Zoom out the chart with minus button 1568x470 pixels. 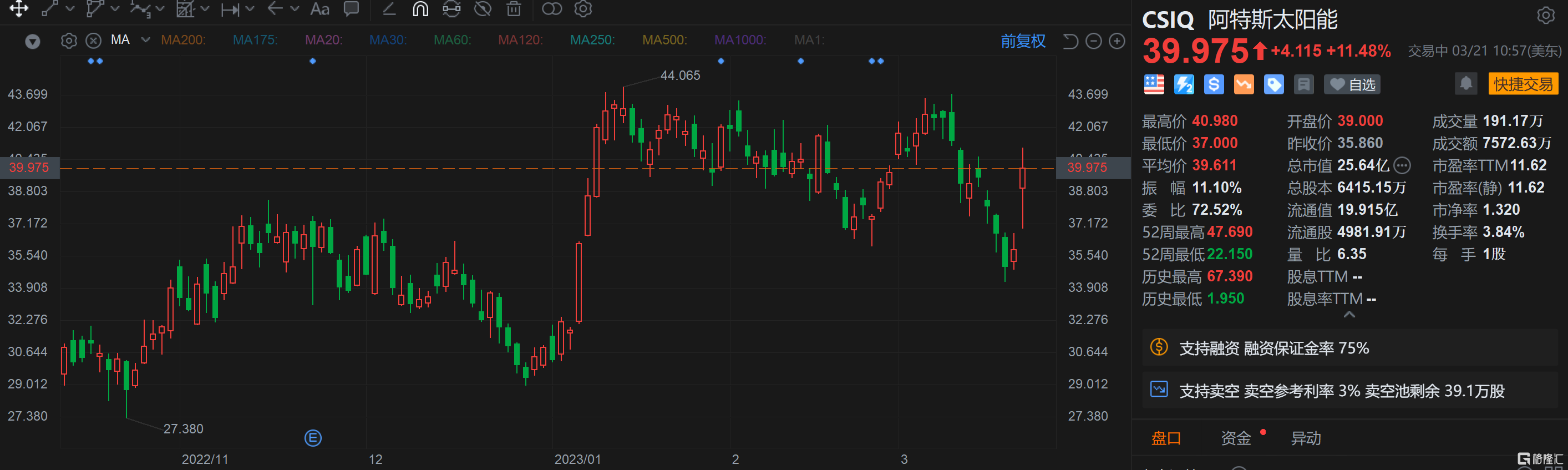pyautogui.click(x=1094, y=41)
